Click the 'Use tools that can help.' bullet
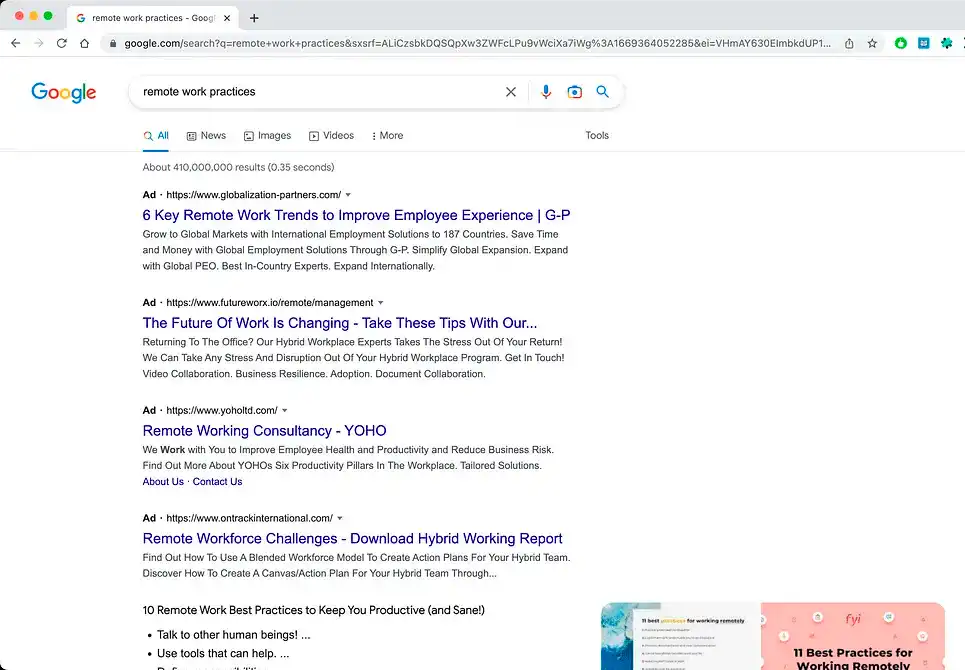This screenshot has width=965, height=670. coord(223,653)
